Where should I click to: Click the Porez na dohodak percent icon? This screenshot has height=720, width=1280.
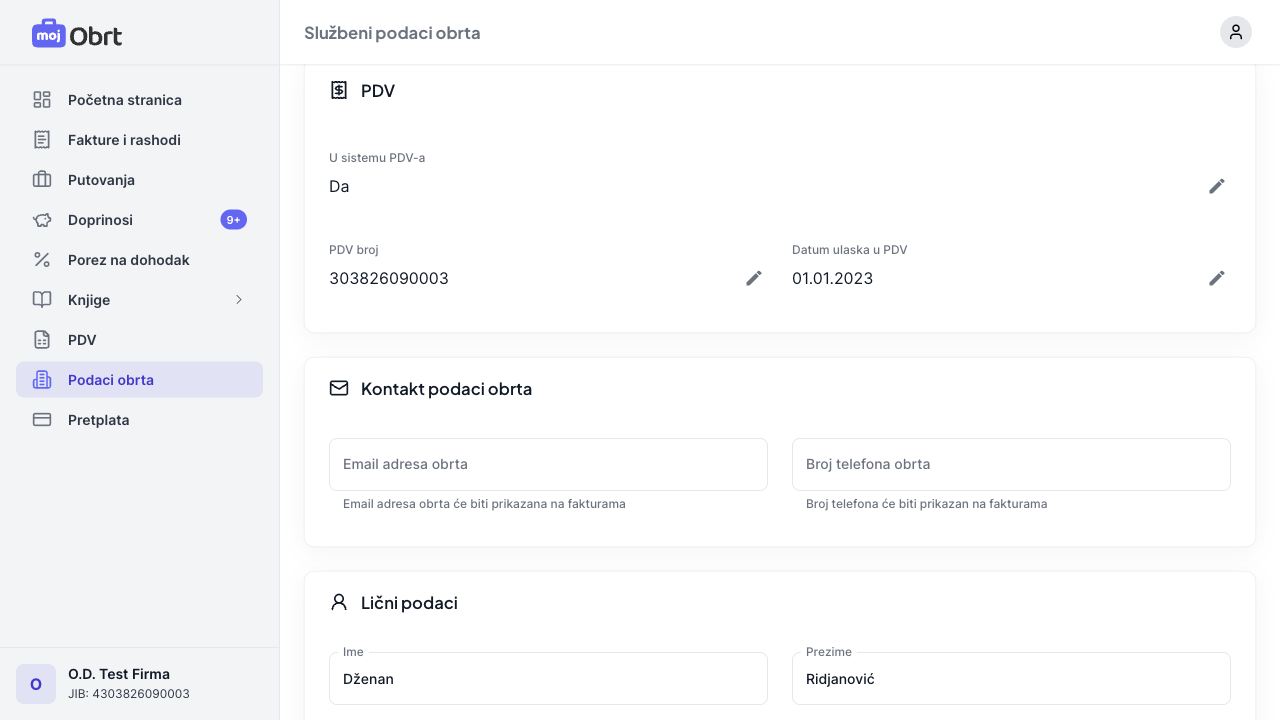[42, 260]
